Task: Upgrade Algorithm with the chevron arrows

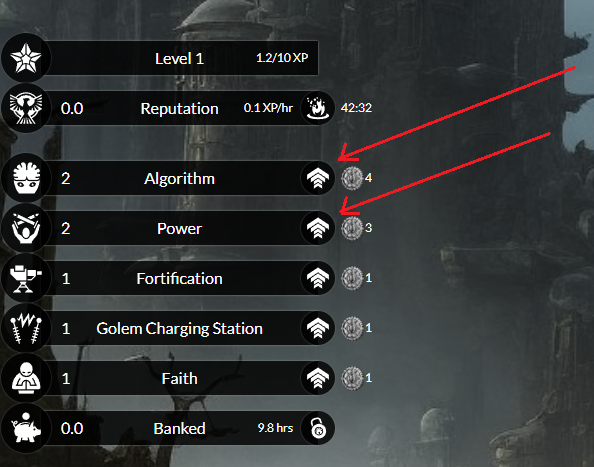Action: point(318,178)
